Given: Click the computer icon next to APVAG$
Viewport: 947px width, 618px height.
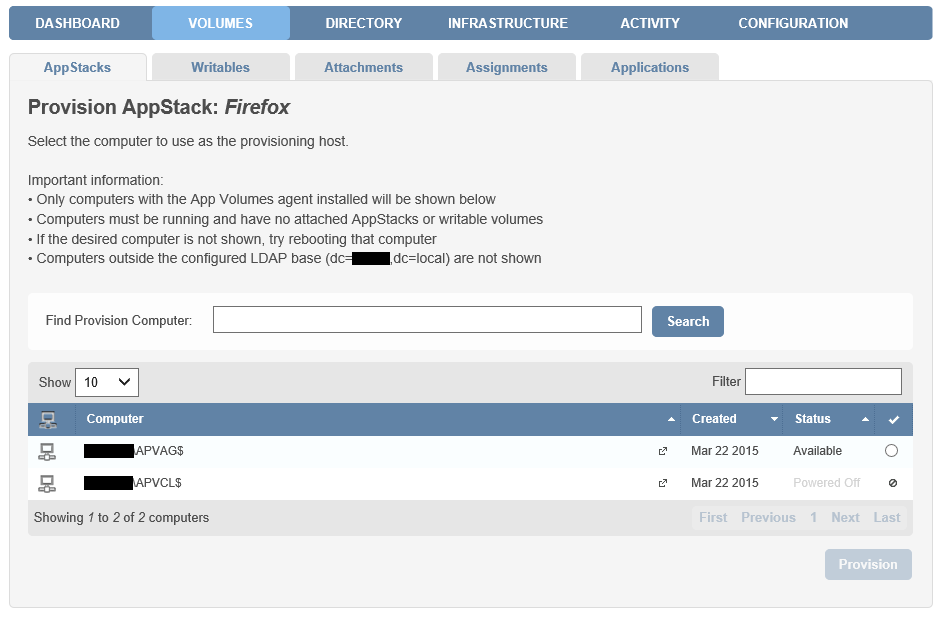Looking at the screenshot, I should point(47,451).
